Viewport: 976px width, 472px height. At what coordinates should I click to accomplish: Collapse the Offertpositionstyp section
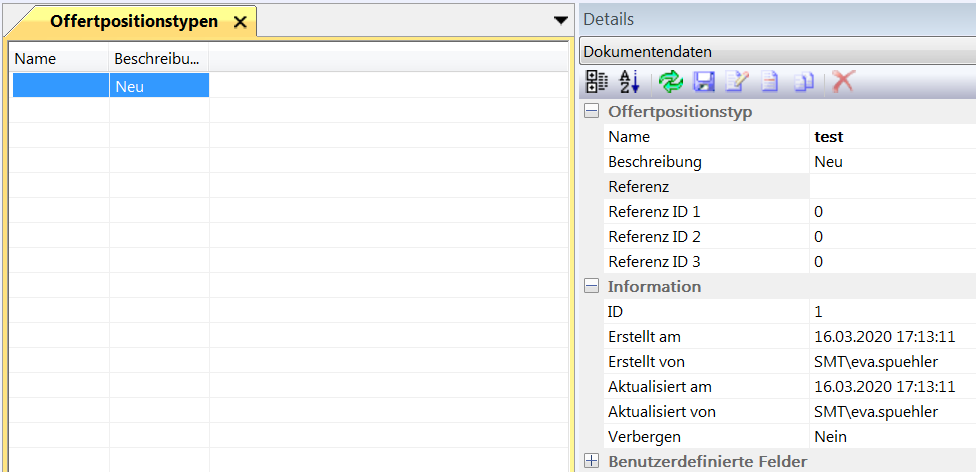point(592,111)
